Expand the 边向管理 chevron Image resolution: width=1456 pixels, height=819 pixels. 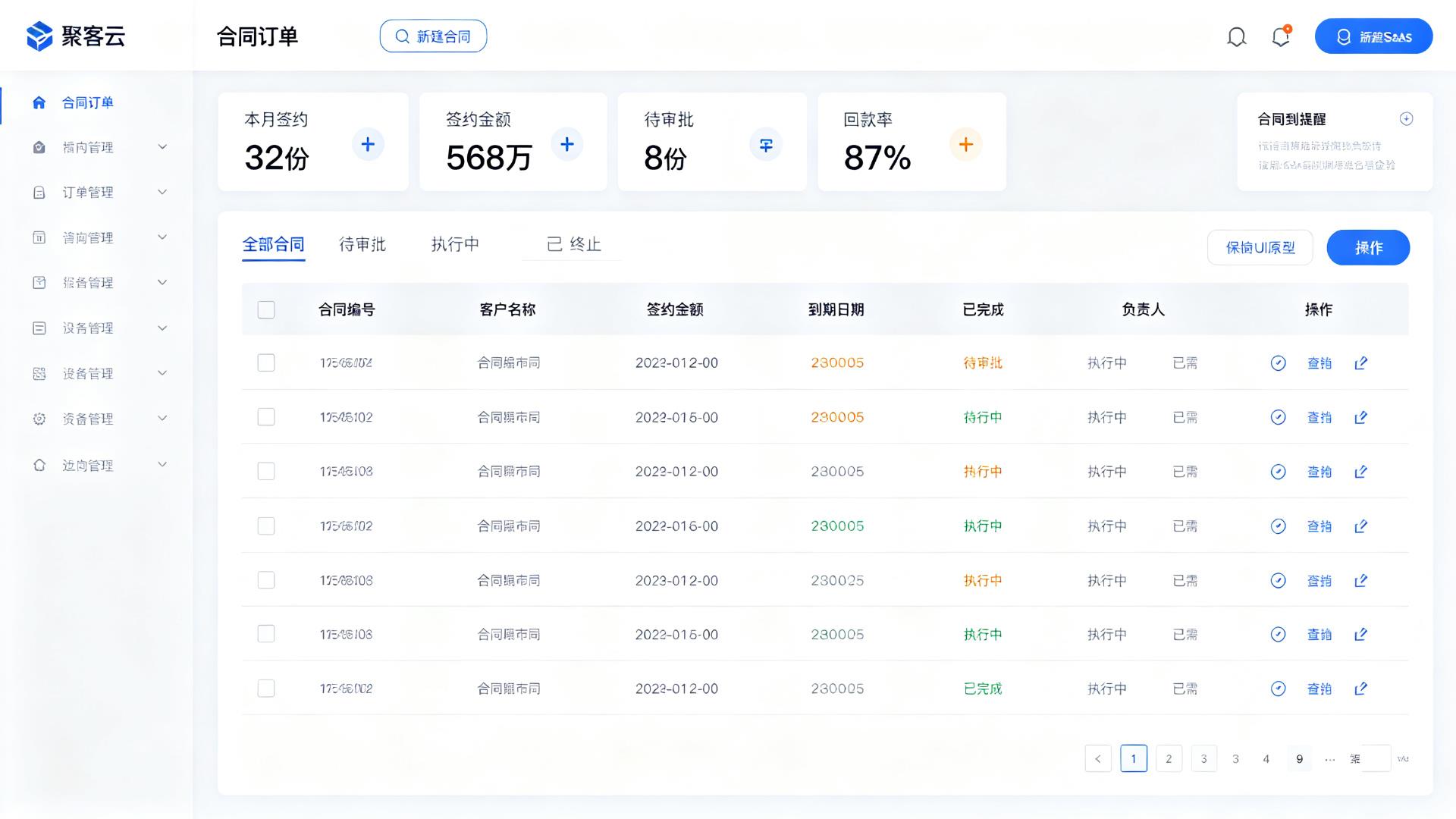point(162,464)
